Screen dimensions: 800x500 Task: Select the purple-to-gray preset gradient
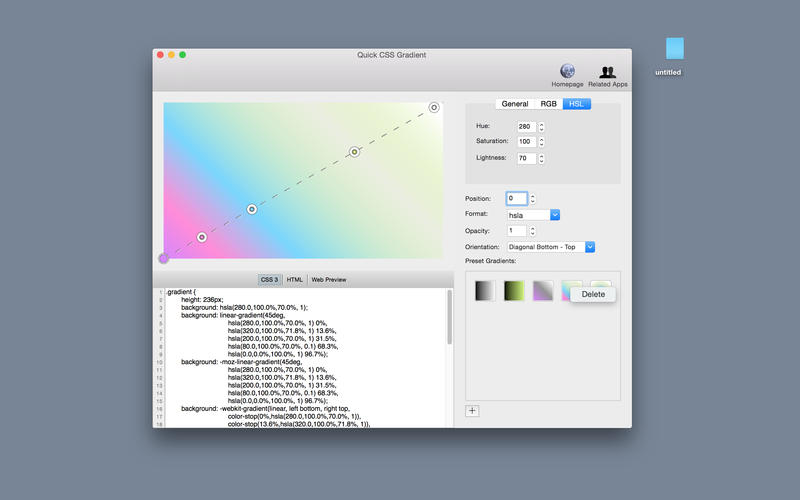tap(543, 291)
